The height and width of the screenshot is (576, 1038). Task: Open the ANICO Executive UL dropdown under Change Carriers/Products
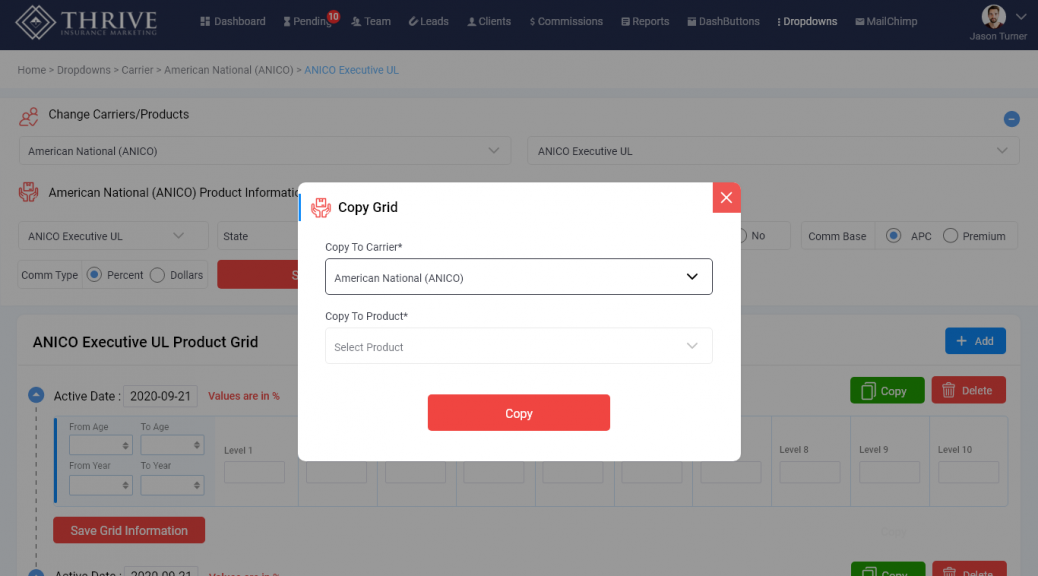773,151
